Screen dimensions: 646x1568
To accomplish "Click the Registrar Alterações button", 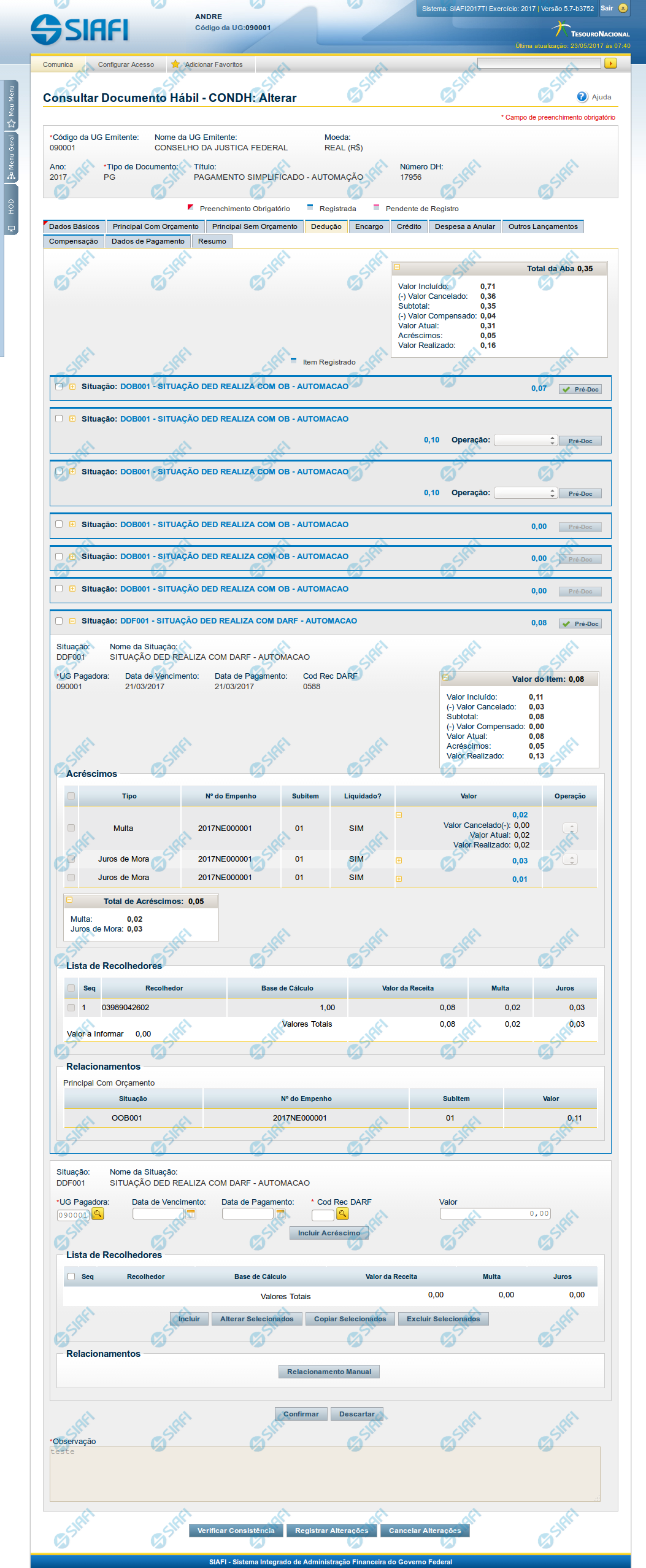I will pyautogui.click(x=331, y=1531).
